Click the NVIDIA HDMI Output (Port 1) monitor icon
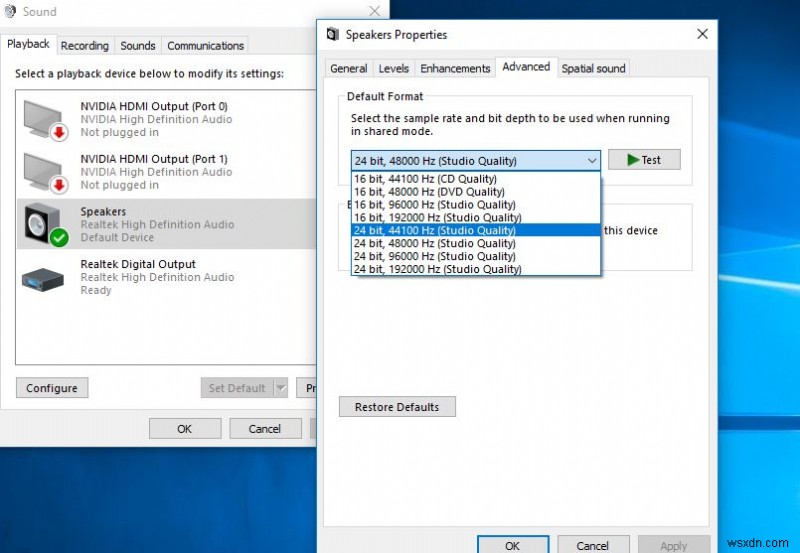Viewport: 800px width, 553px height. pyautogui.click(x=45, y=172)
